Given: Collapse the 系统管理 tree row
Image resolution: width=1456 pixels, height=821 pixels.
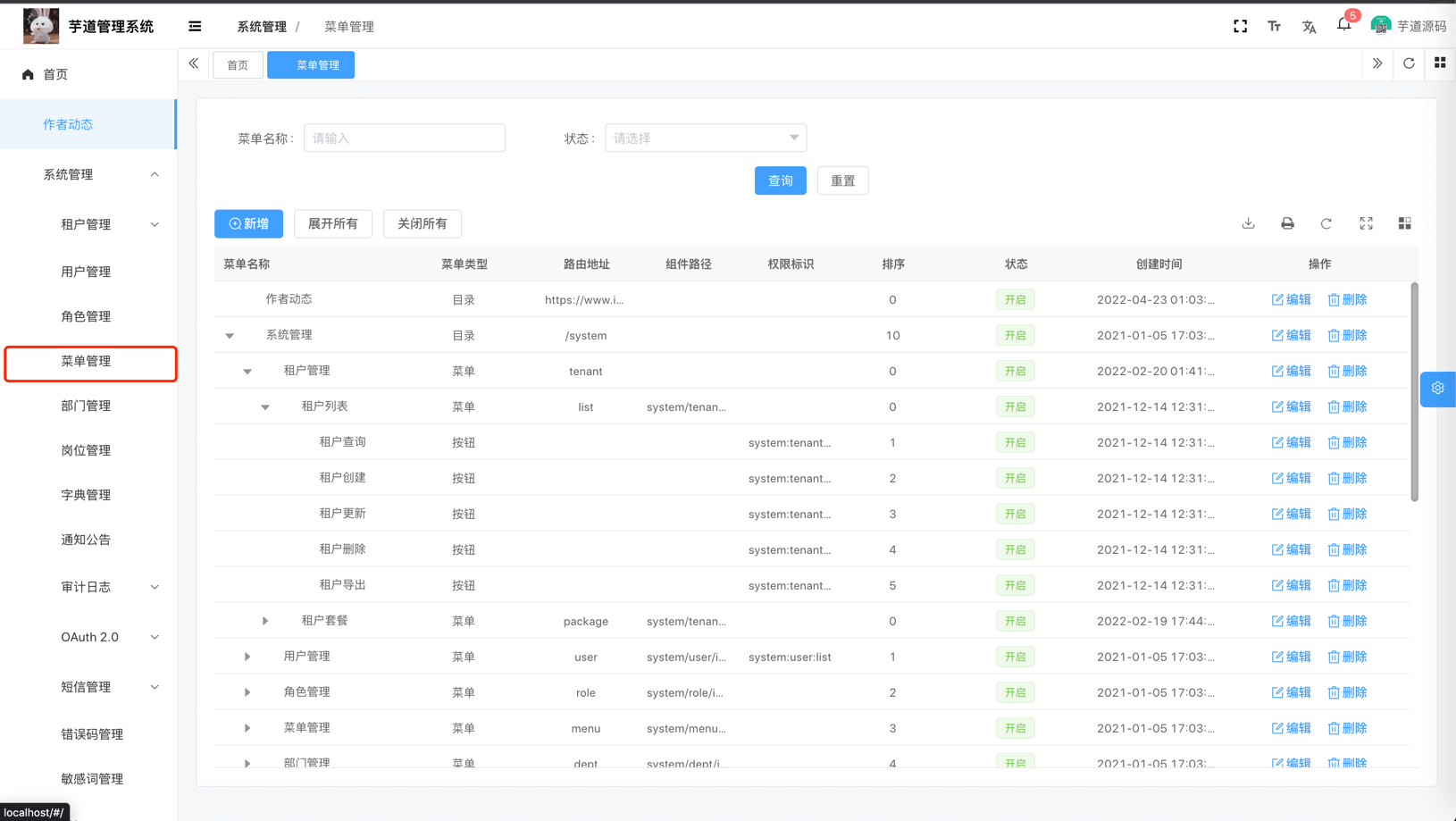Looking at the screenshot, I should click(230, 335).
